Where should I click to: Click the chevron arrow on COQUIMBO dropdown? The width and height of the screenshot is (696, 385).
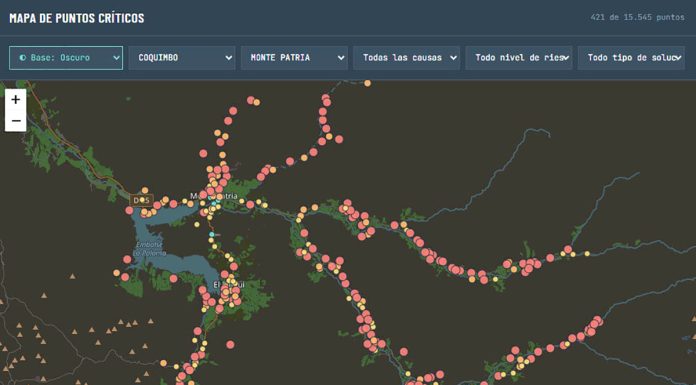(229, 58)
